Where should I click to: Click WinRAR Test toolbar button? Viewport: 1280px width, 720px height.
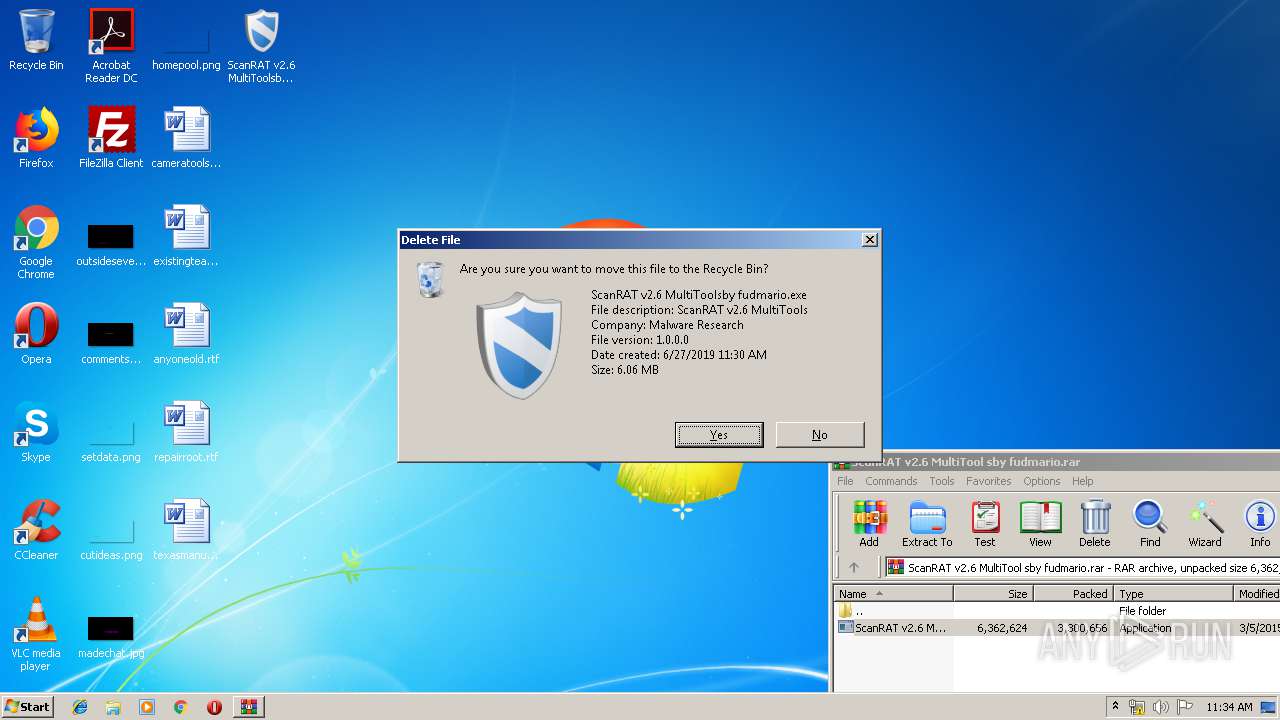click(x=985, y=524)
